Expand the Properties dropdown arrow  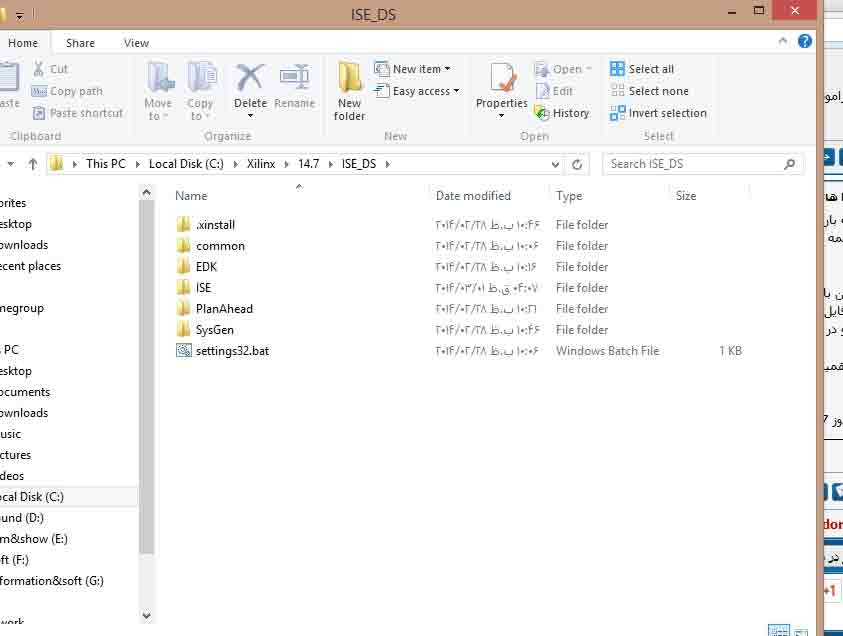[x=502, y=116]
